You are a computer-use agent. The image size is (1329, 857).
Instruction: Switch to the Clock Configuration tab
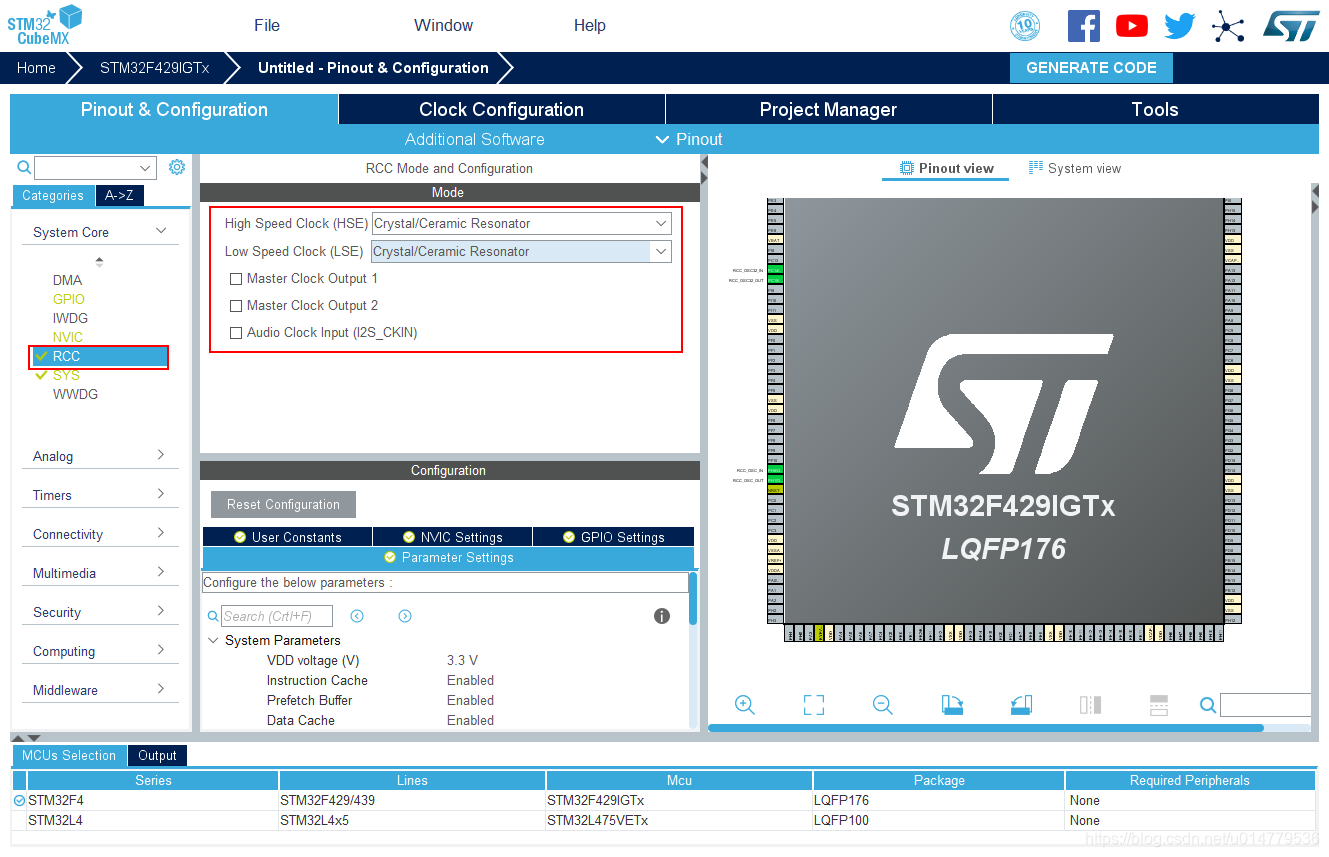502,109
